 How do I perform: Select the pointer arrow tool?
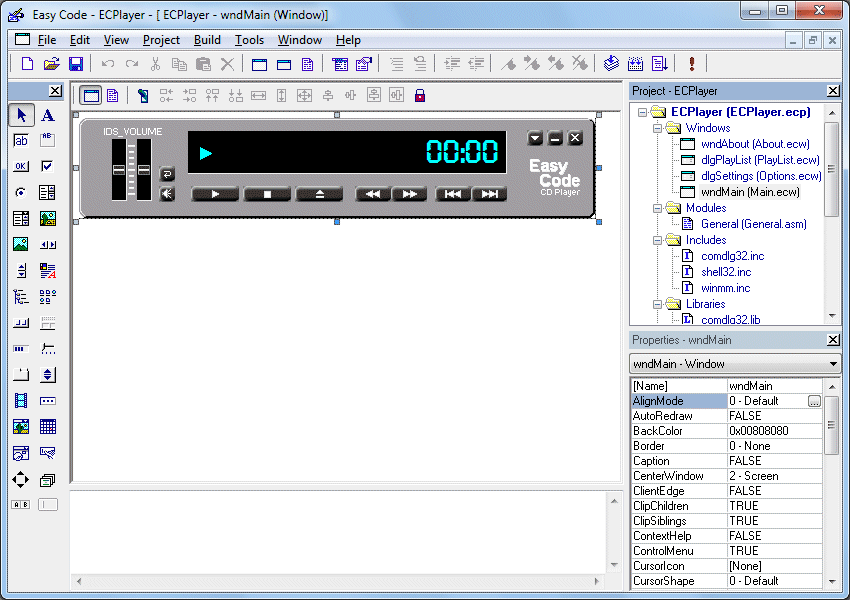point(21,115)
